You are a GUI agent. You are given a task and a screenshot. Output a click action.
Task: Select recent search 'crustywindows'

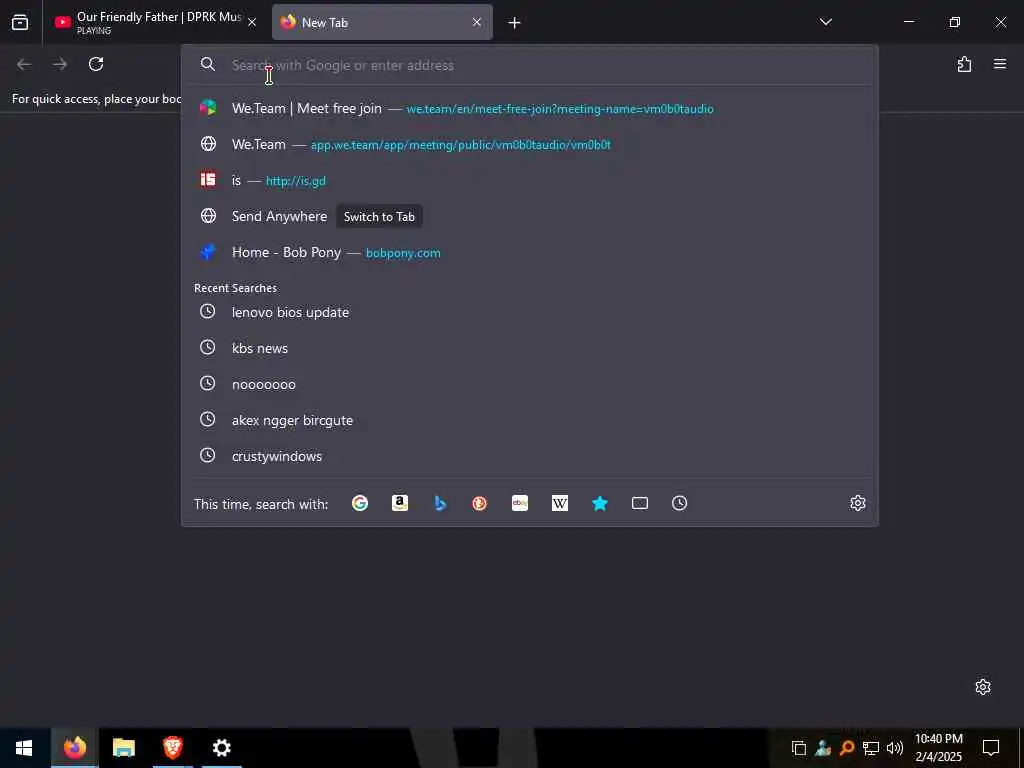coord(529,456)
